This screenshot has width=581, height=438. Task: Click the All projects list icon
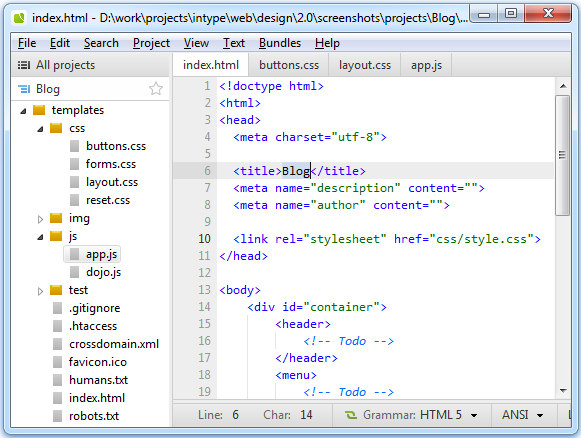[x=24, y=65]
